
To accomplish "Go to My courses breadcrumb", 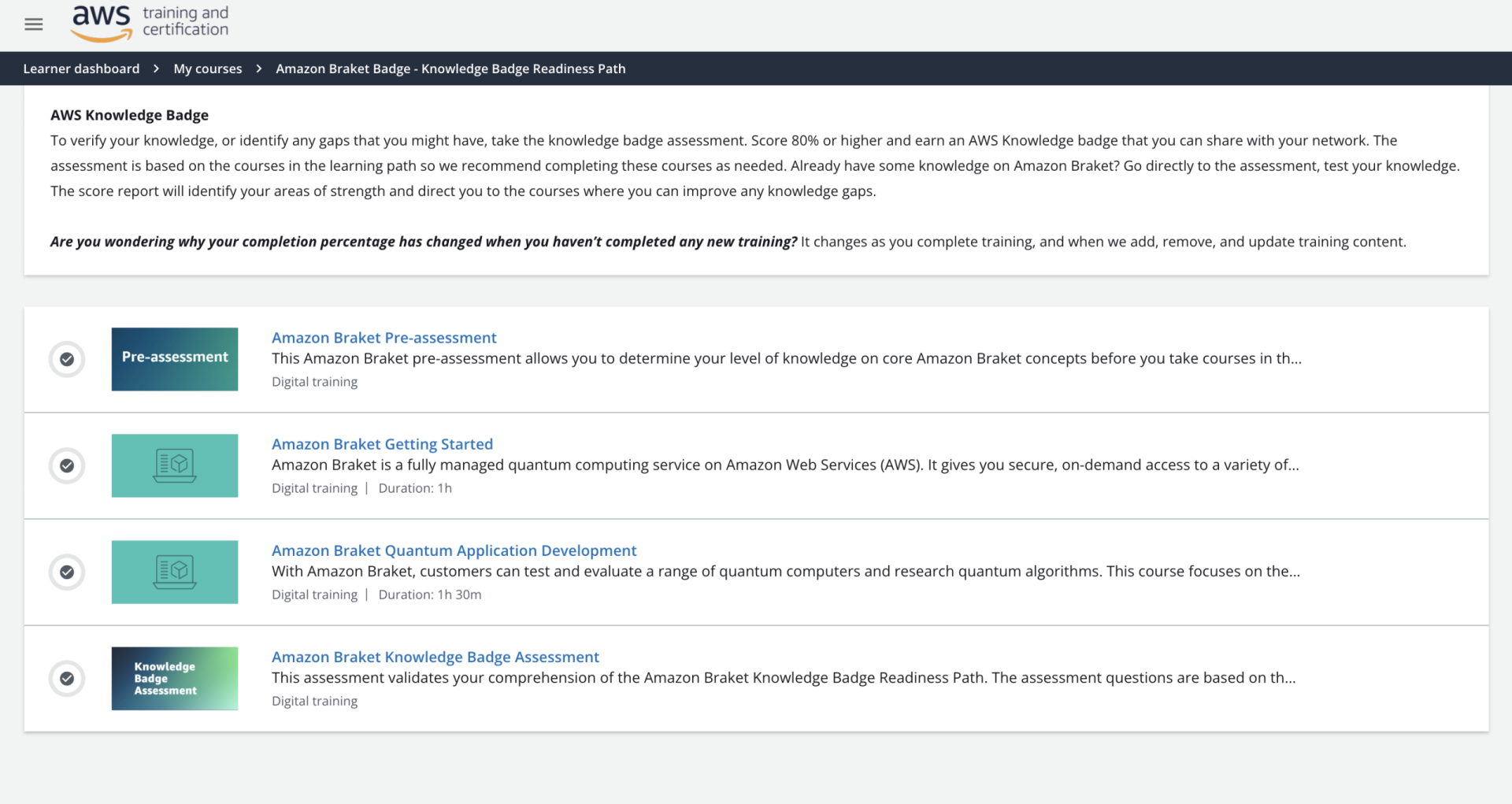I will 207,69.
